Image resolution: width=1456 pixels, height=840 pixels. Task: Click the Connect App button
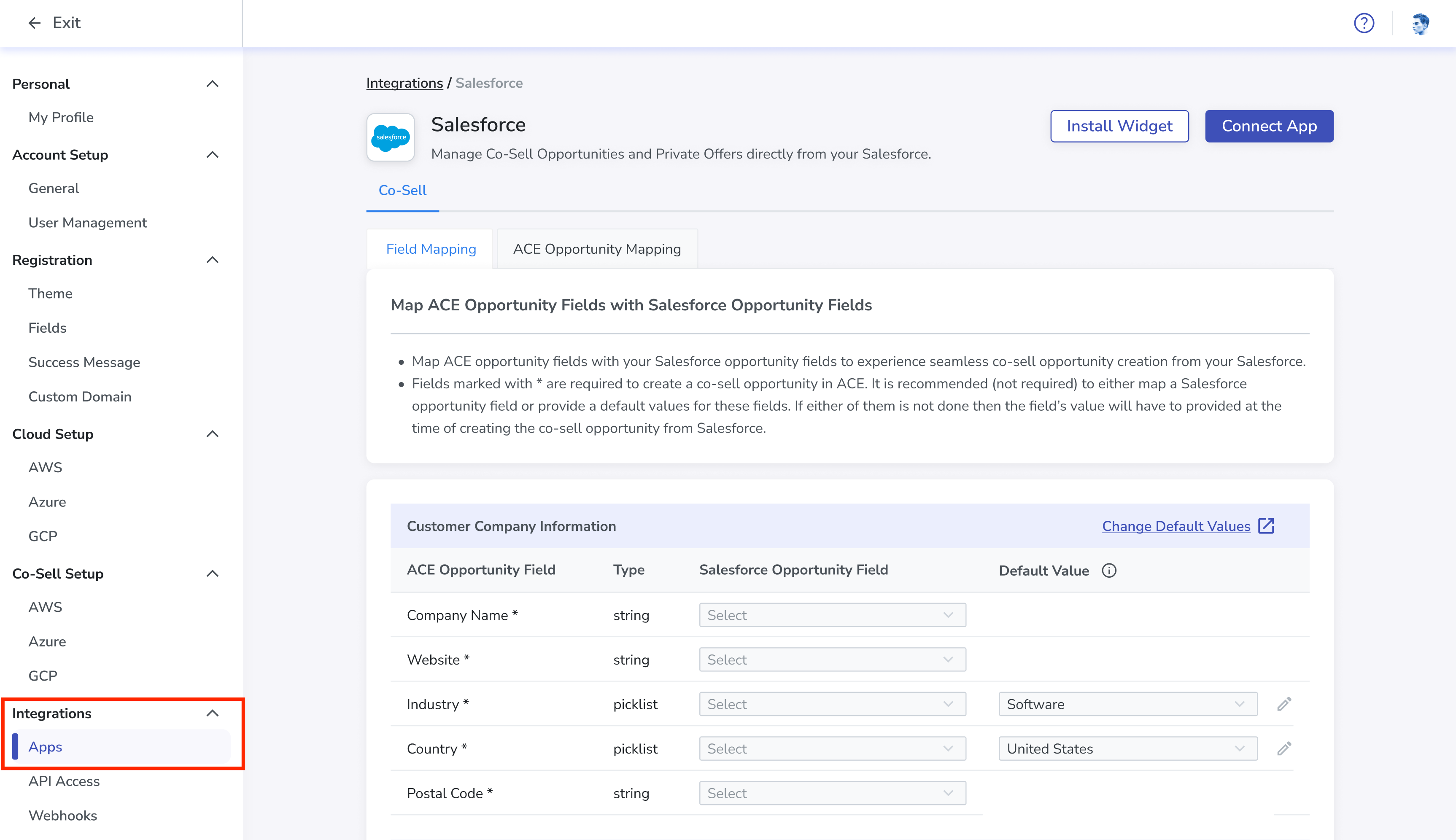pyautogui.click(x=1269, y=126)
